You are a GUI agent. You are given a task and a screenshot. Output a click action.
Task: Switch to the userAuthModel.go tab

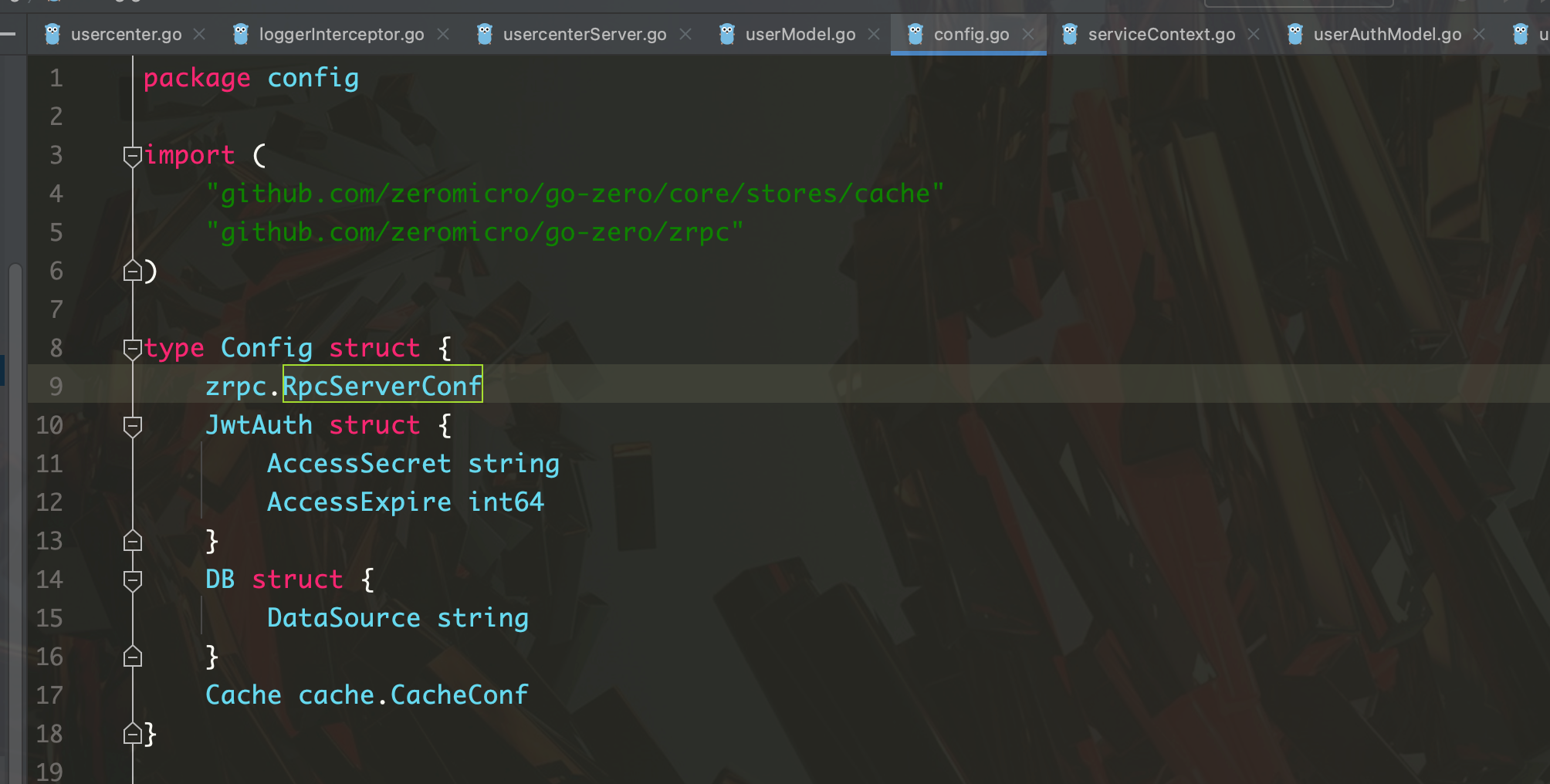point(1387,34)
